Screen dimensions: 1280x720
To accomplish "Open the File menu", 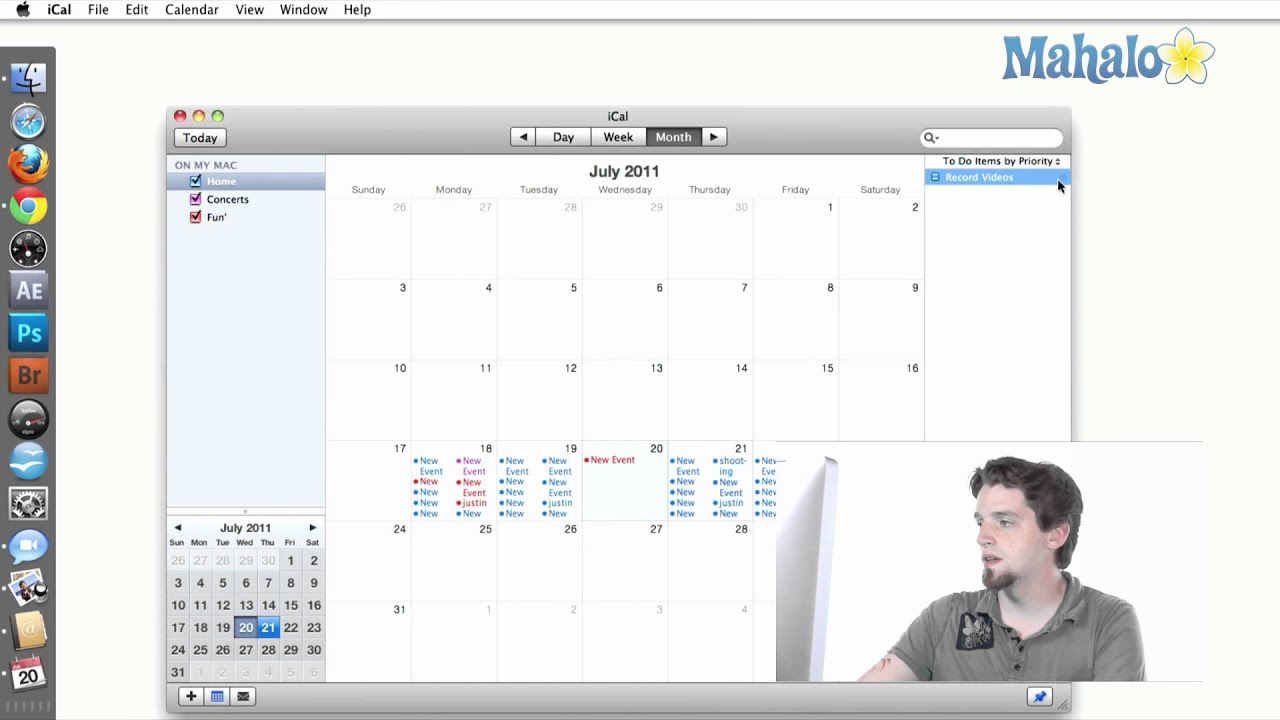I will (98, 10).
